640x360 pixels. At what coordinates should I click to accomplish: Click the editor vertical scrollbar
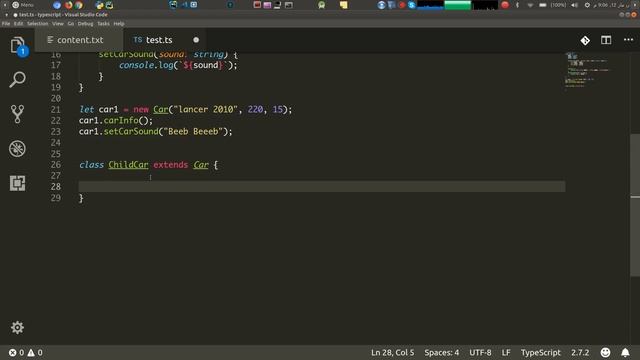point(635,204)
